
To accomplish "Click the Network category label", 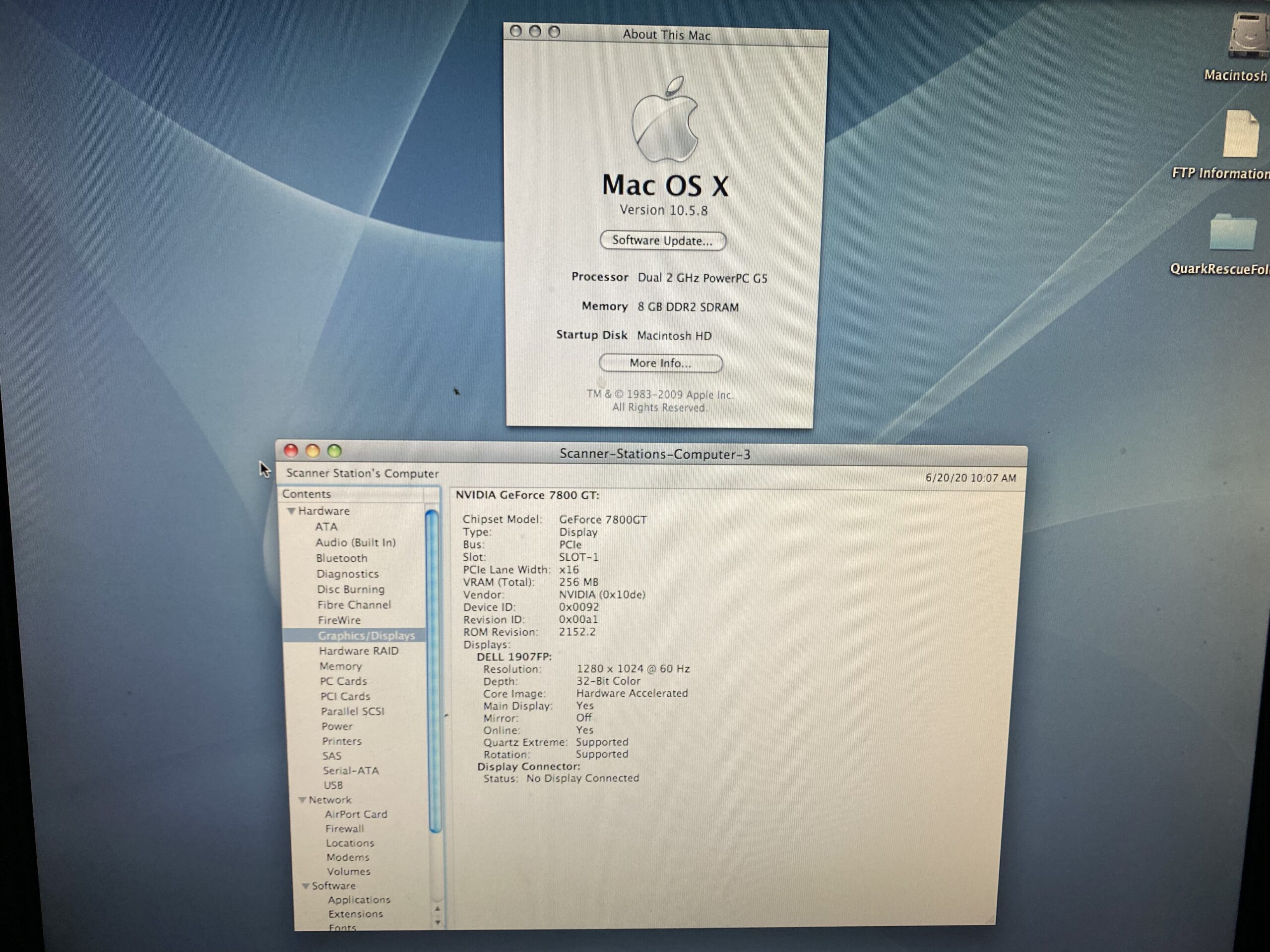I will click(330, 800).
